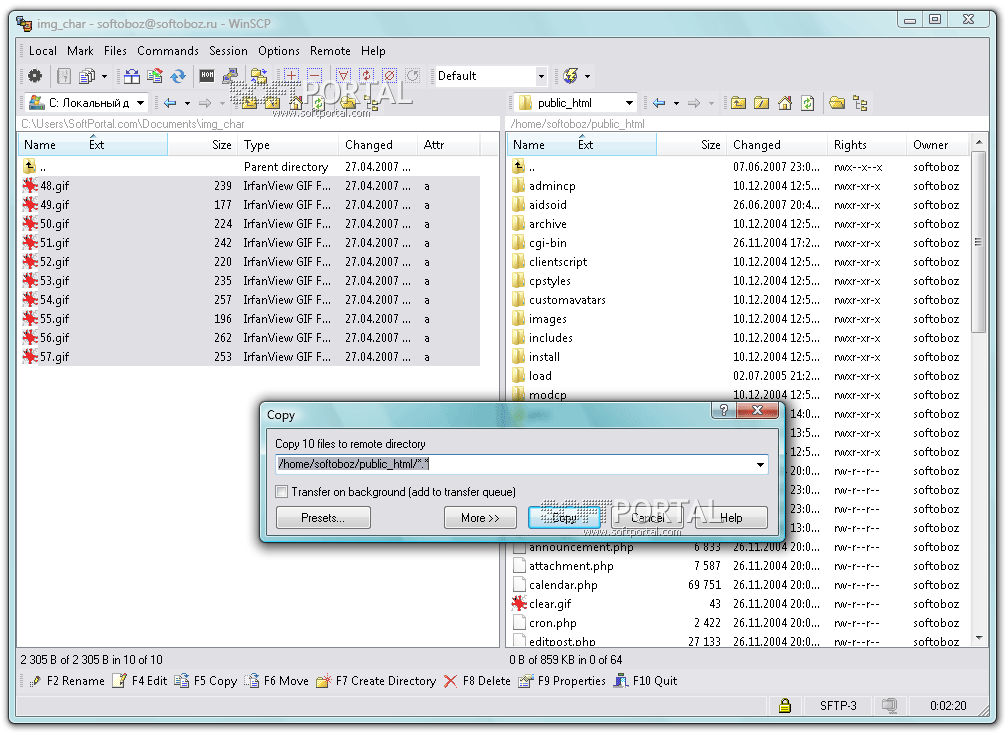Go back in remote panel history
1005x739 pixels.
click(x=659, y=103)
